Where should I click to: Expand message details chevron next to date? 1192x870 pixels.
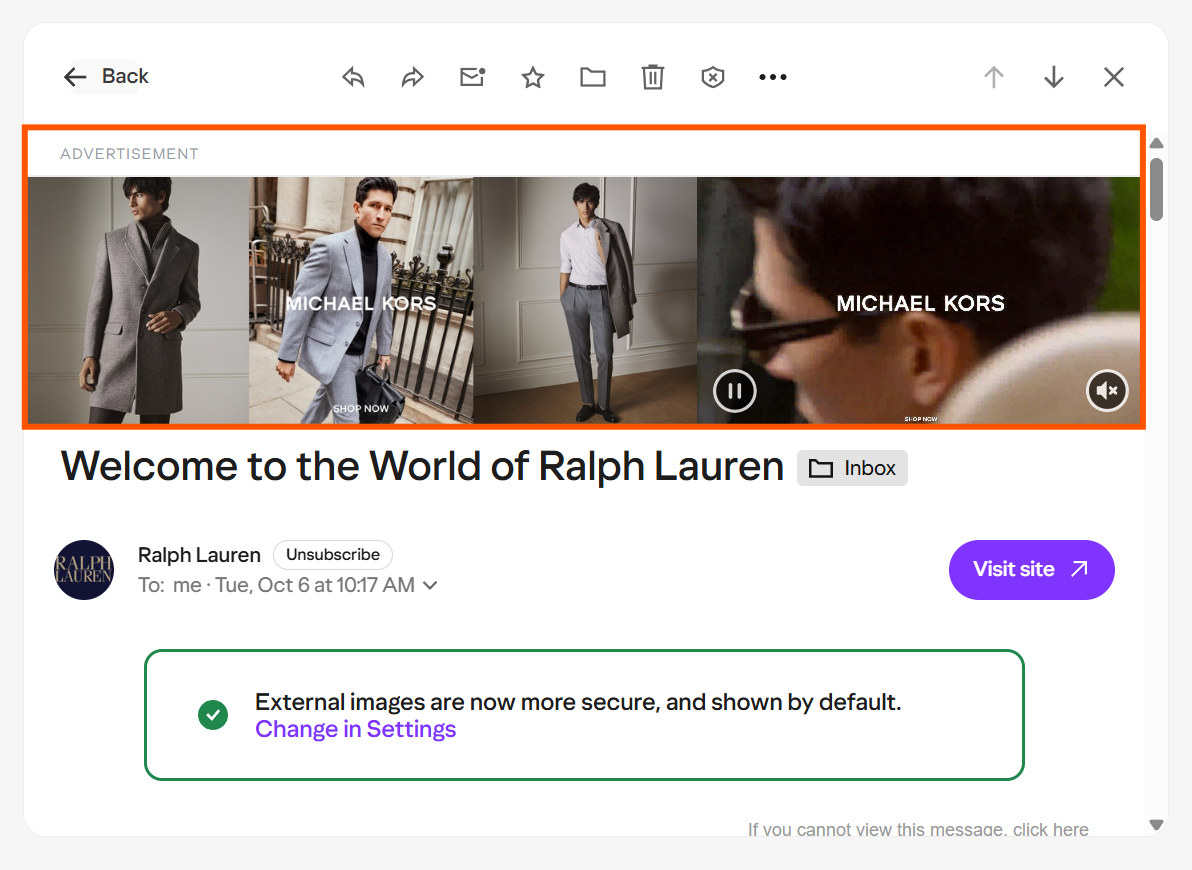430,586
